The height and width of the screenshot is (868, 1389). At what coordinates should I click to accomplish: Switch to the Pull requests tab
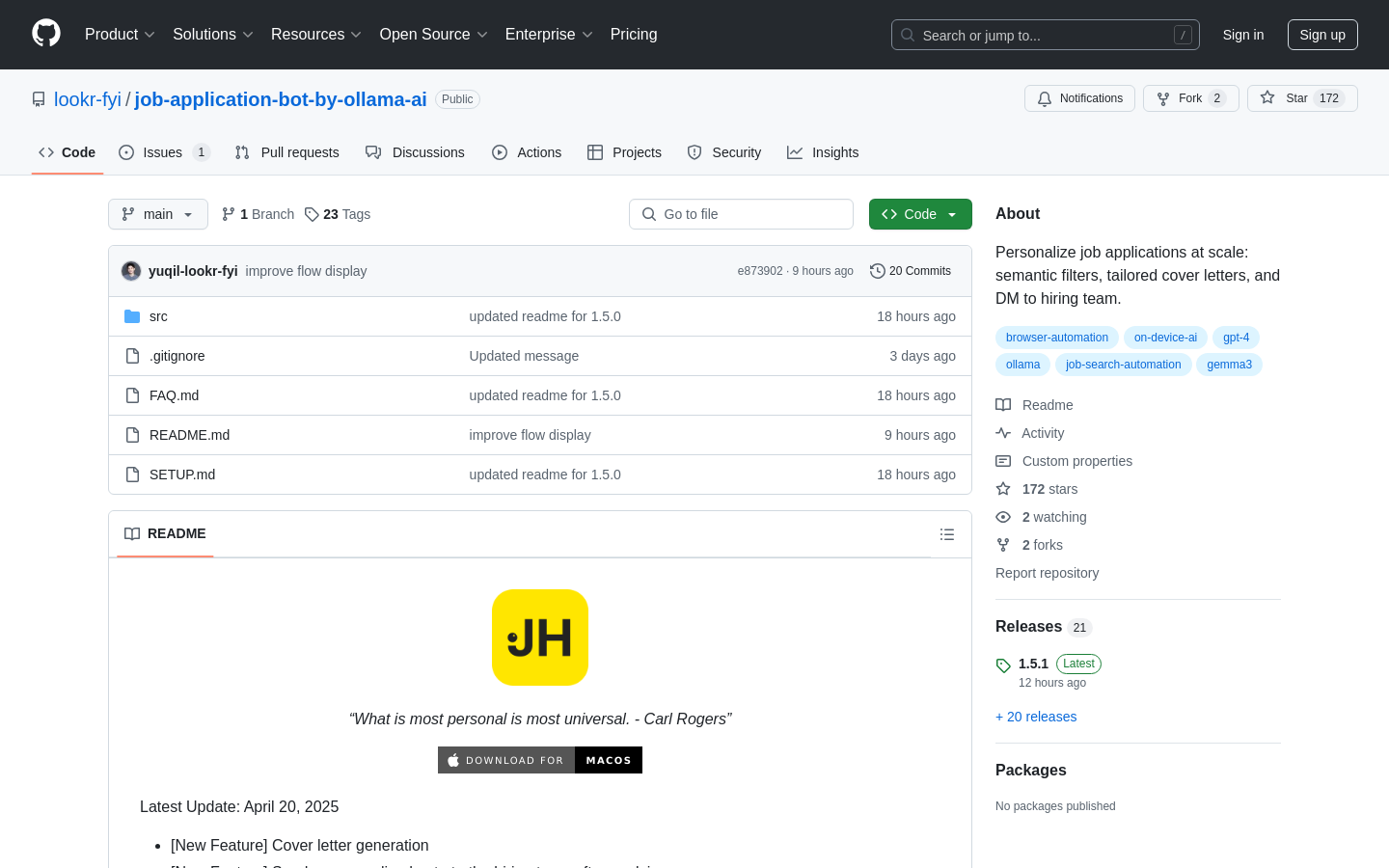point(287,152)
